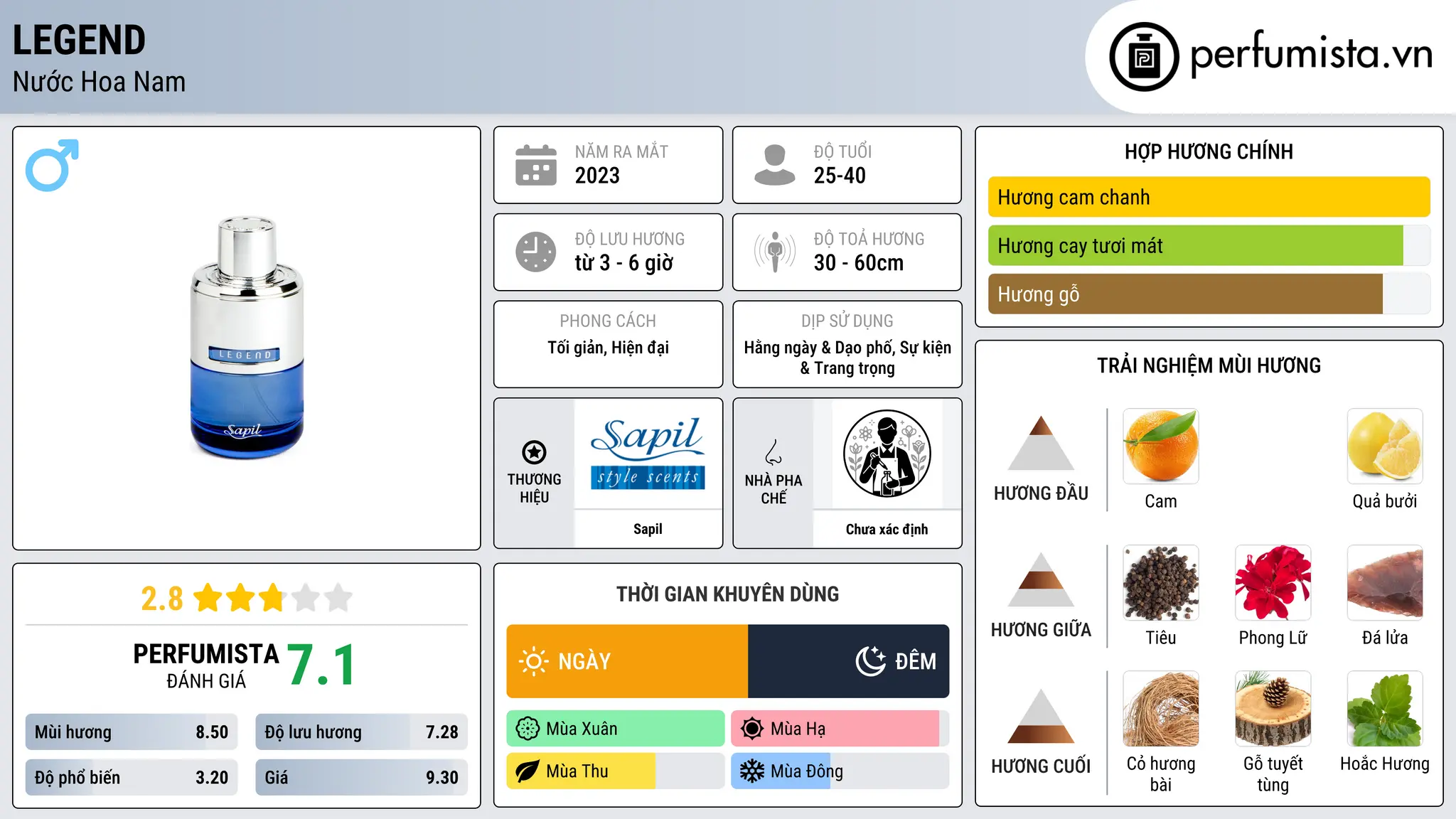Click the flower icon next to Mùa Xuân

(528, 729)
